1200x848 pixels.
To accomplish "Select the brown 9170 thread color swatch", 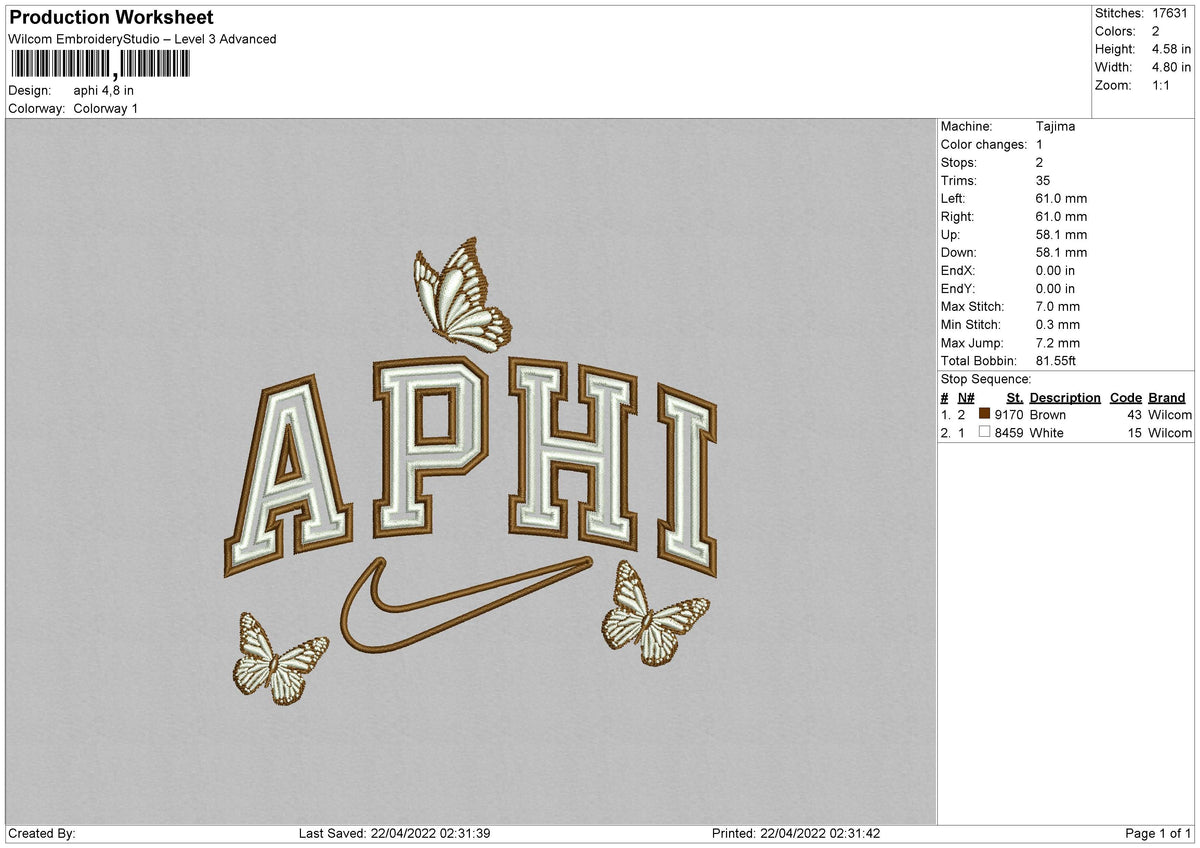I will point(984,414).
